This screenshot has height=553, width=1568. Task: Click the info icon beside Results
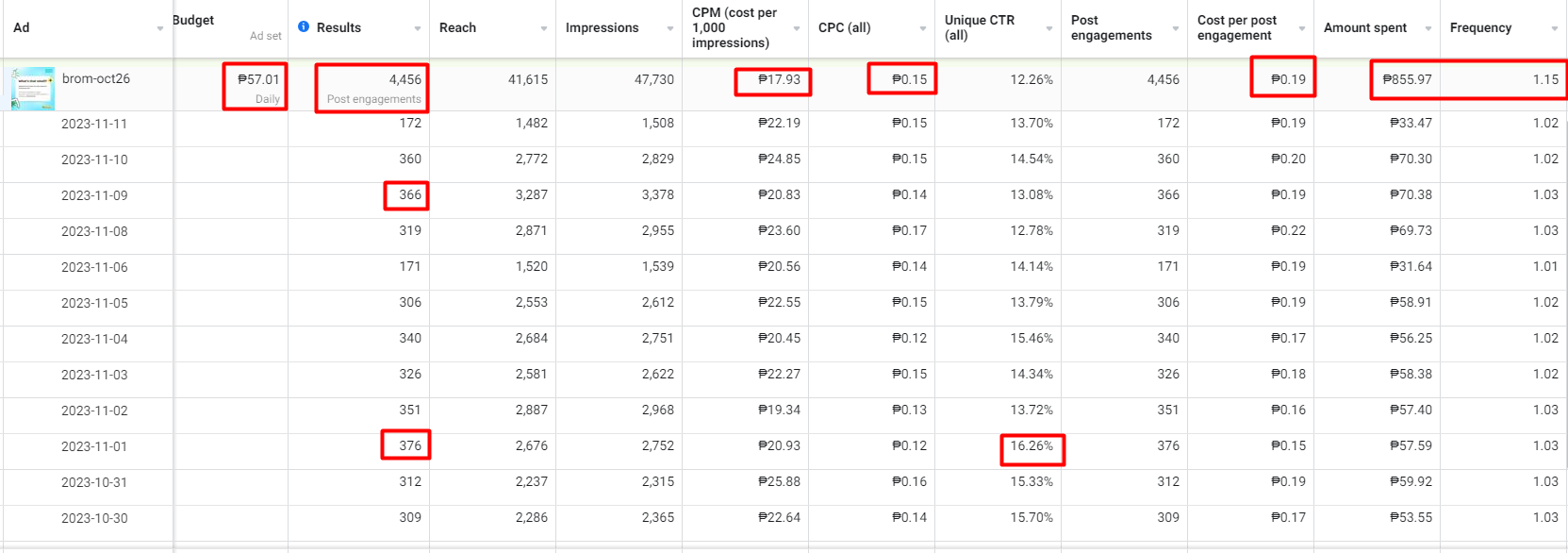[304, 27]
